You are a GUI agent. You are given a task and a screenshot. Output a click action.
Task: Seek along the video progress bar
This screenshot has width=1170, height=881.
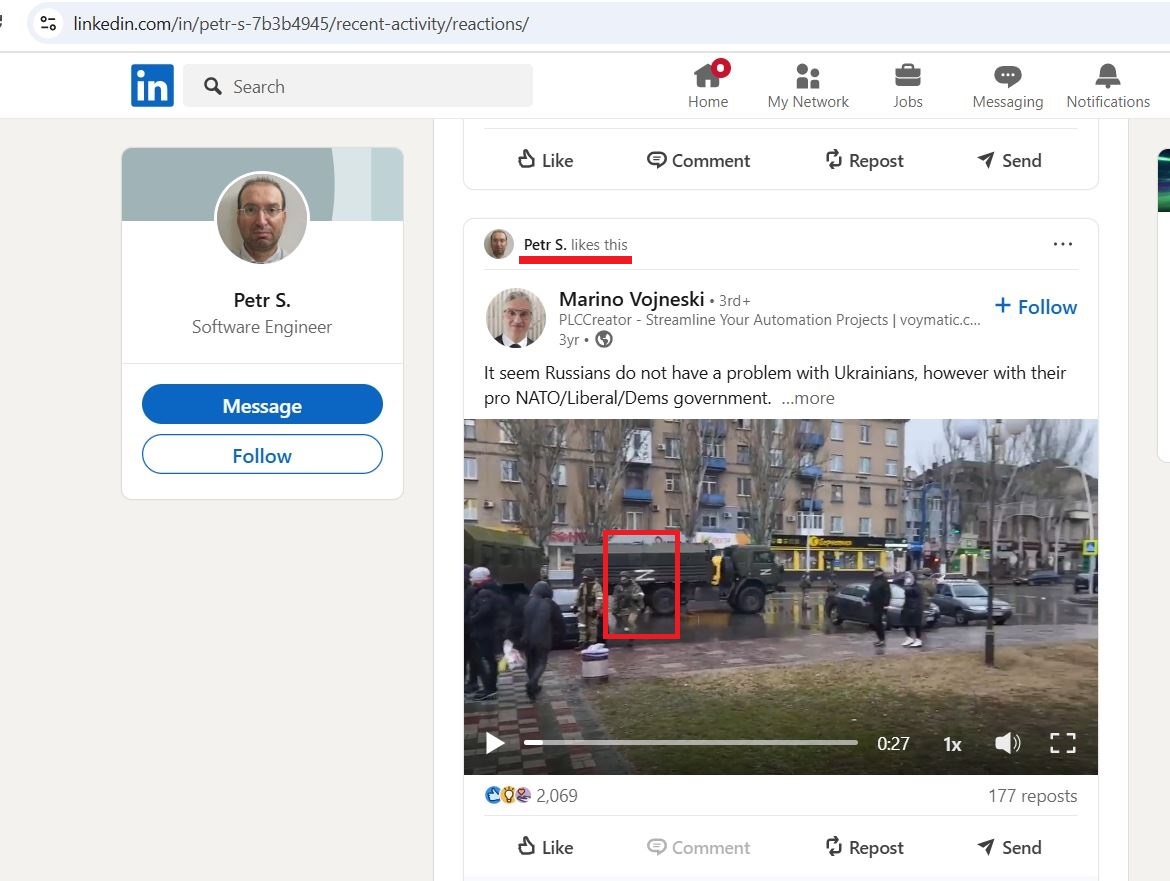coord(690,743)
